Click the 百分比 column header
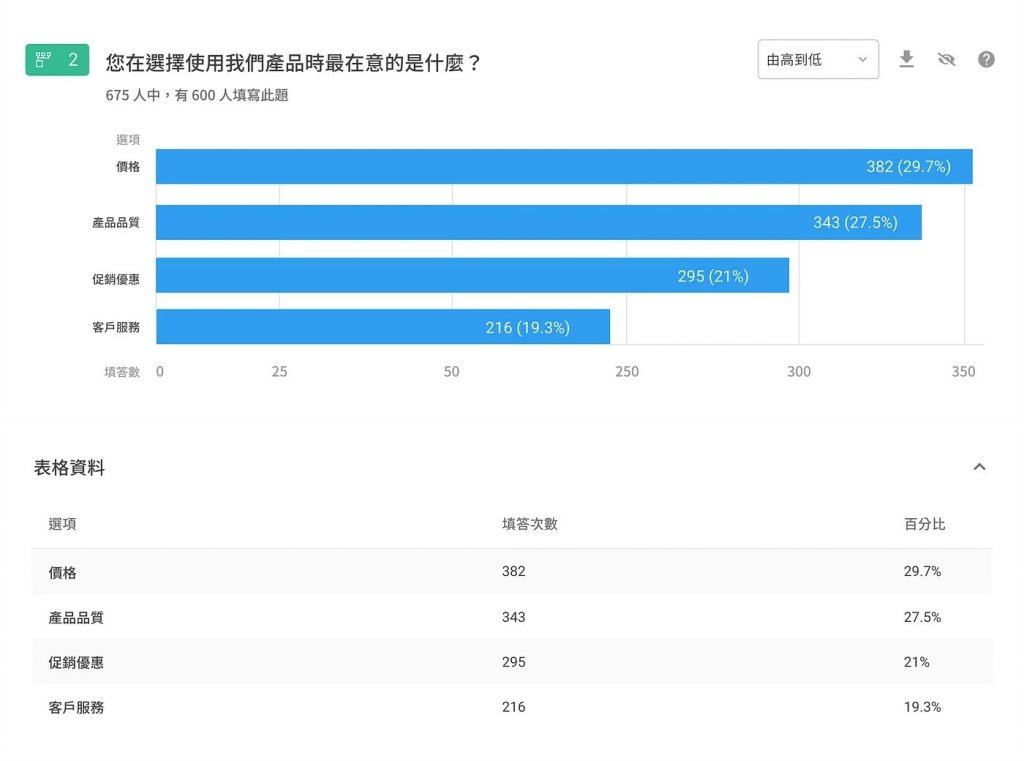 [x=924, y=524]
